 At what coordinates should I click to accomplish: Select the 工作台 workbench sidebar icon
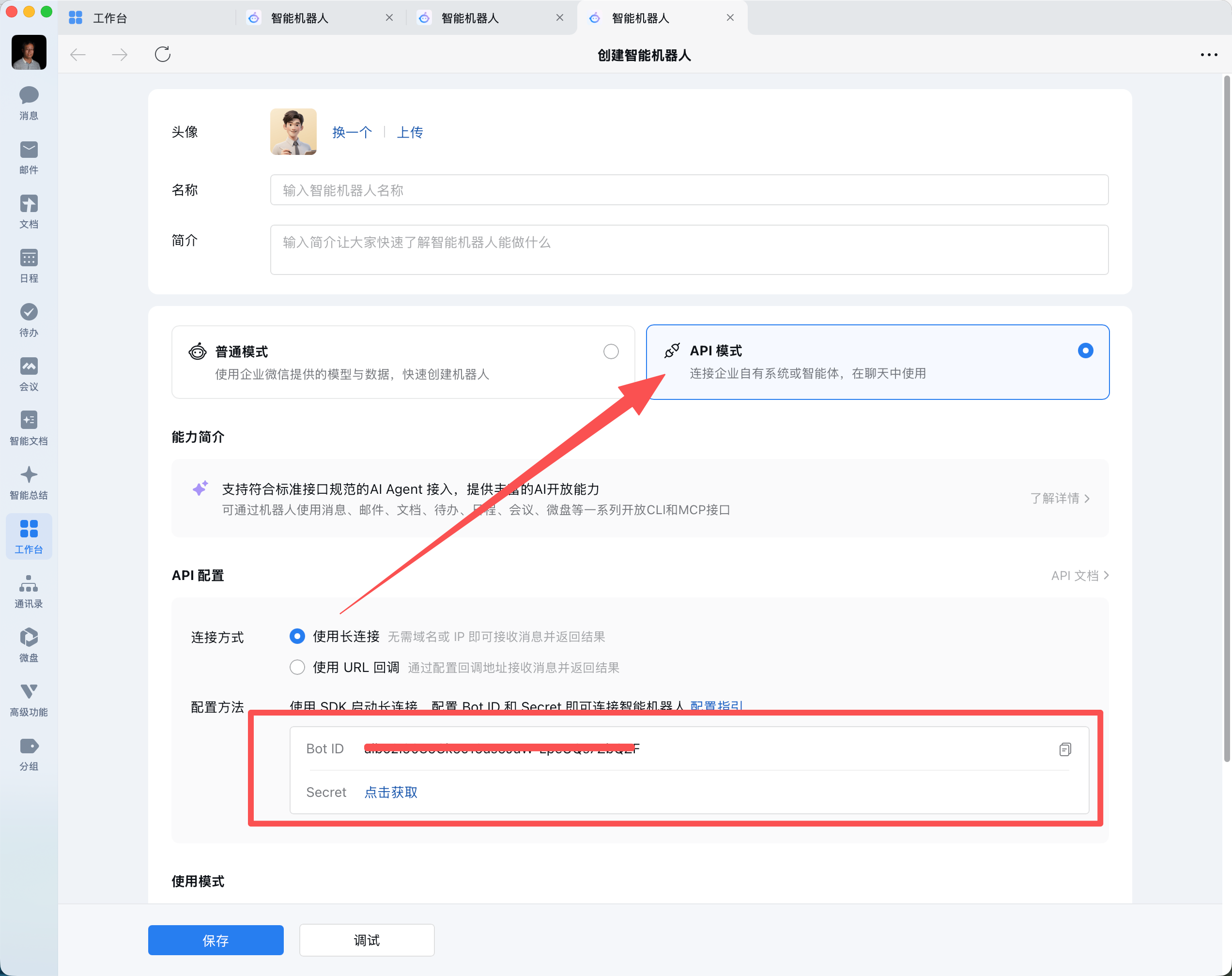click(x=29, y=535)
